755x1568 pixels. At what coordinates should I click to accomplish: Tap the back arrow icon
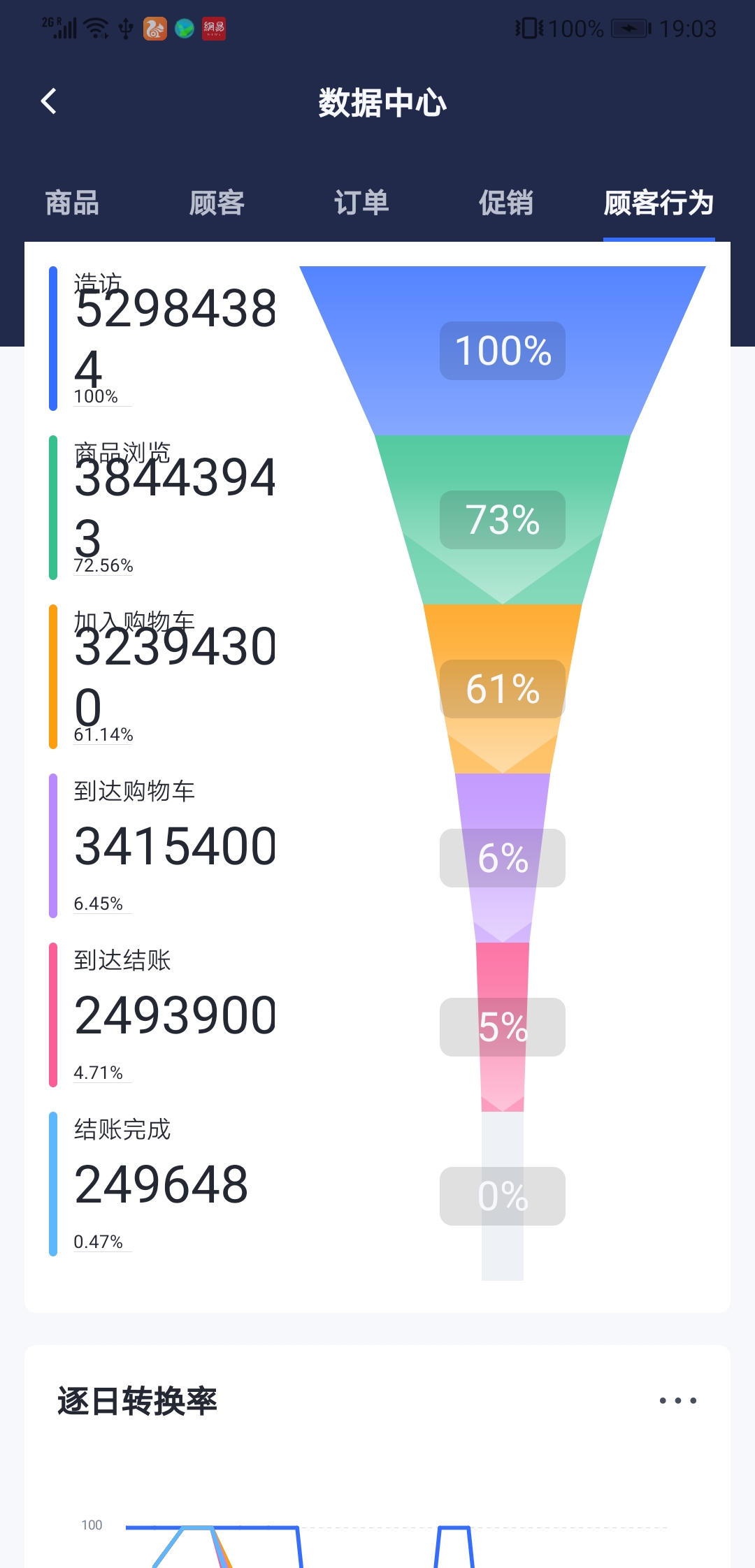(x=48, y=102)
